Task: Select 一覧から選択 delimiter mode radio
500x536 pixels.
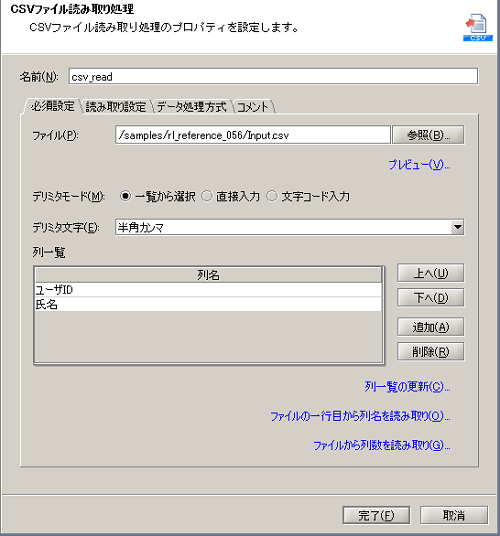Action: (125, 196)
